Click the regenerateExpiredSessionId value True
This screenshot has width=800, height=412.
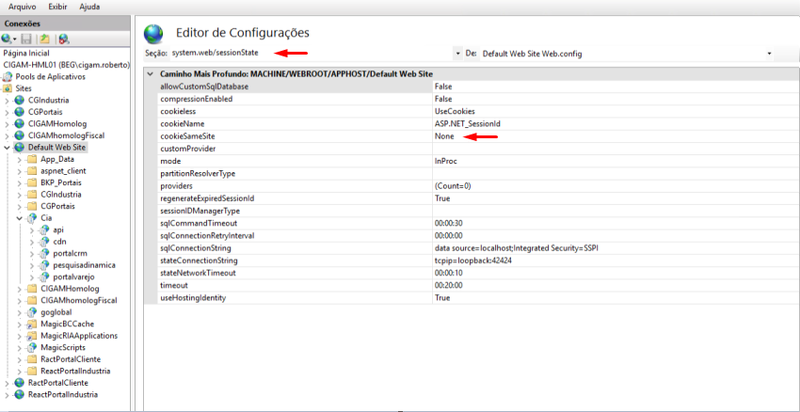442,198
